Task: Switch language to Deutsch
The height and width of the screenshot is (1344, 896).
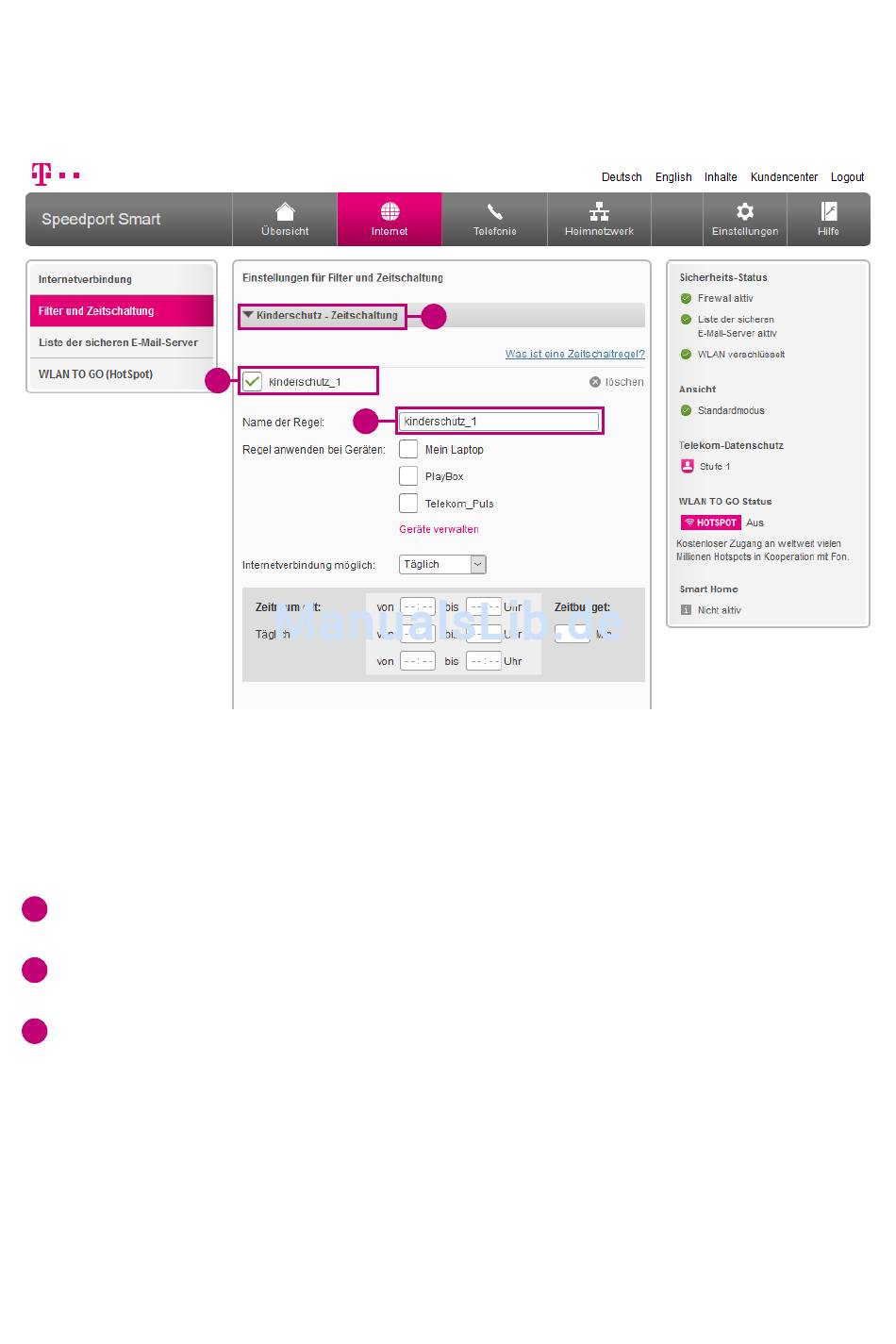Action: click(x=622, y=177)
